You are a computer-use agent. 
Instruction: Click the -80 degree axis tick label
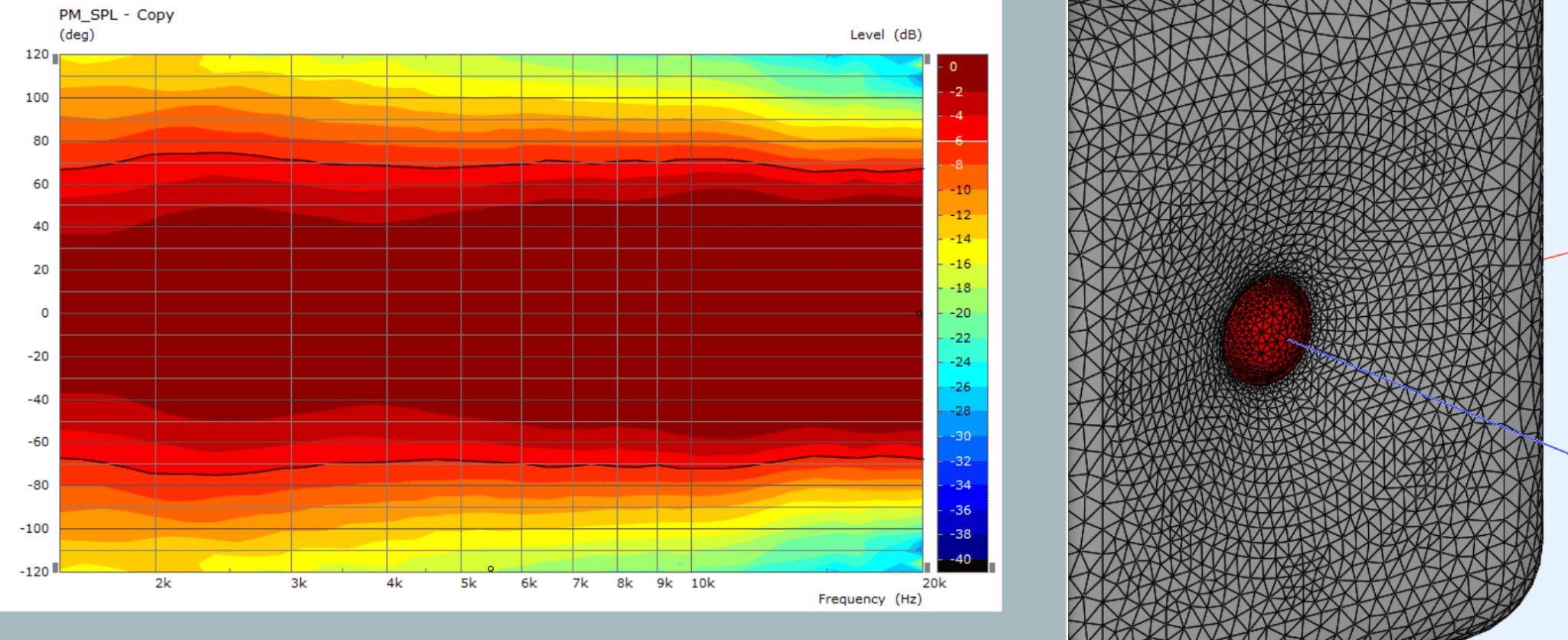38,485
